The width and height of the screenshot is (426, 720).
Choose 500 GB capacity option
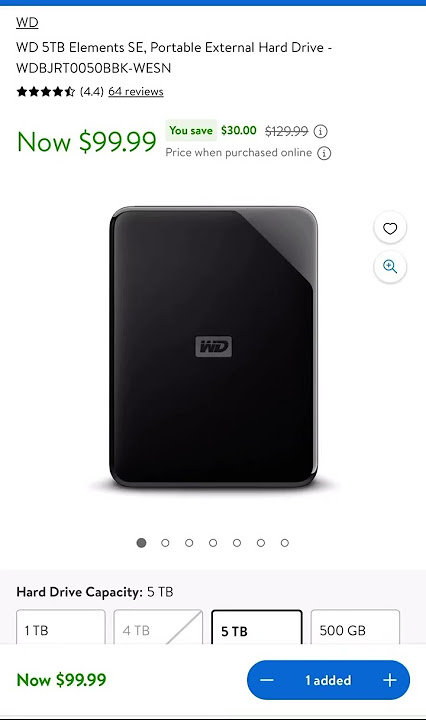pos(355,627)
